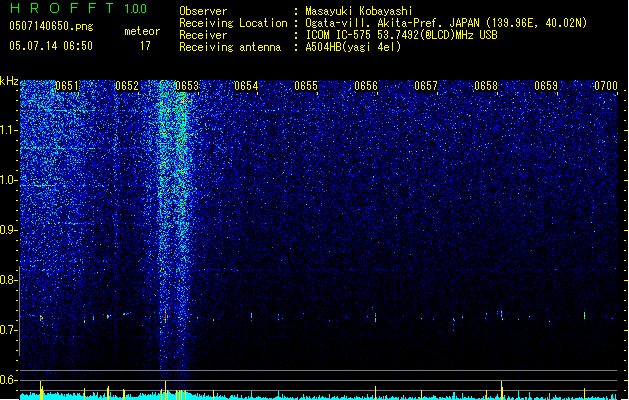Click the meteor count value 17
The height and width of the screenshot is (400, 629).
(145, 46)
